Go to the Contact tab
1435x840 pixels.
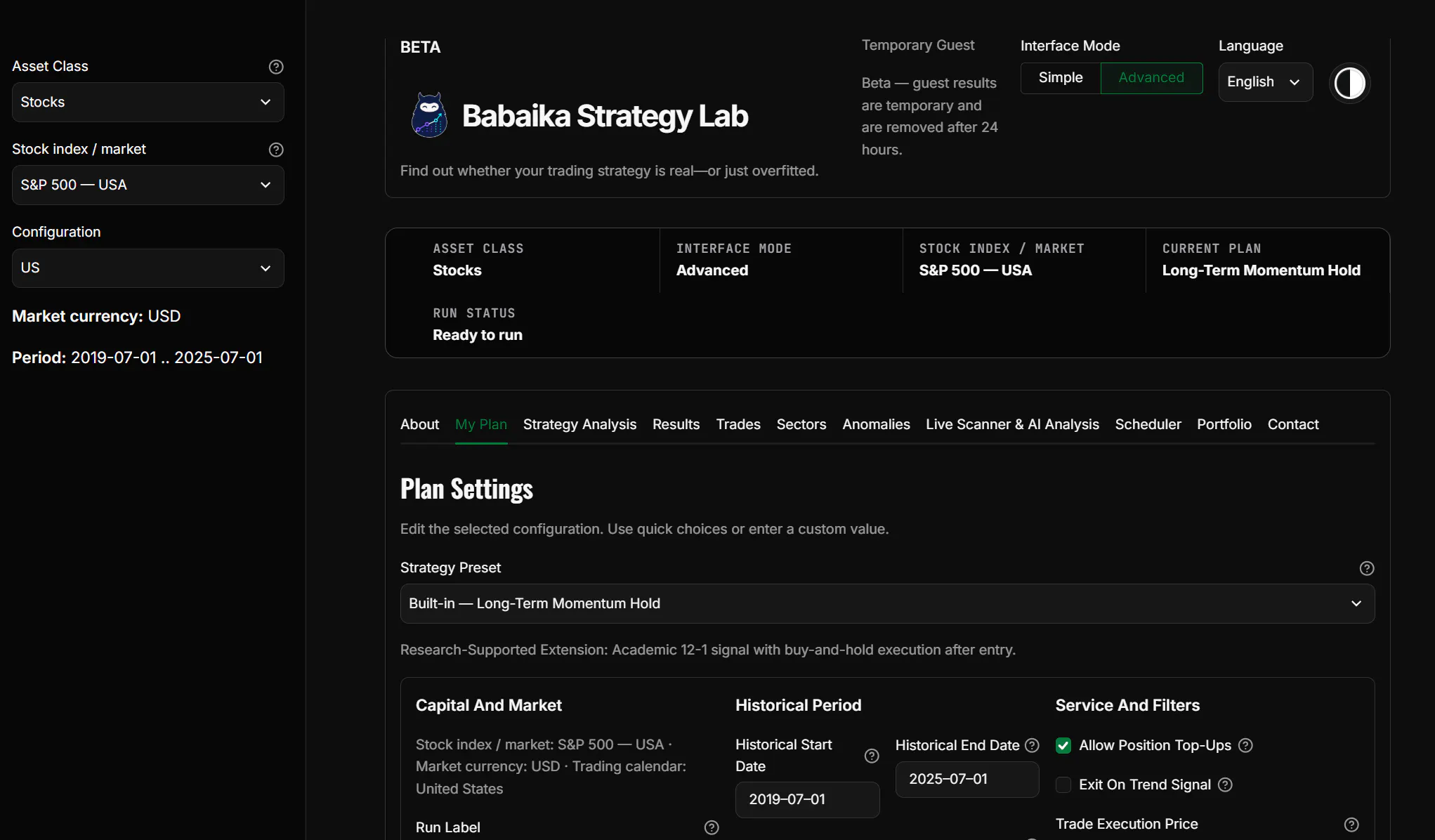point(1293,424)
